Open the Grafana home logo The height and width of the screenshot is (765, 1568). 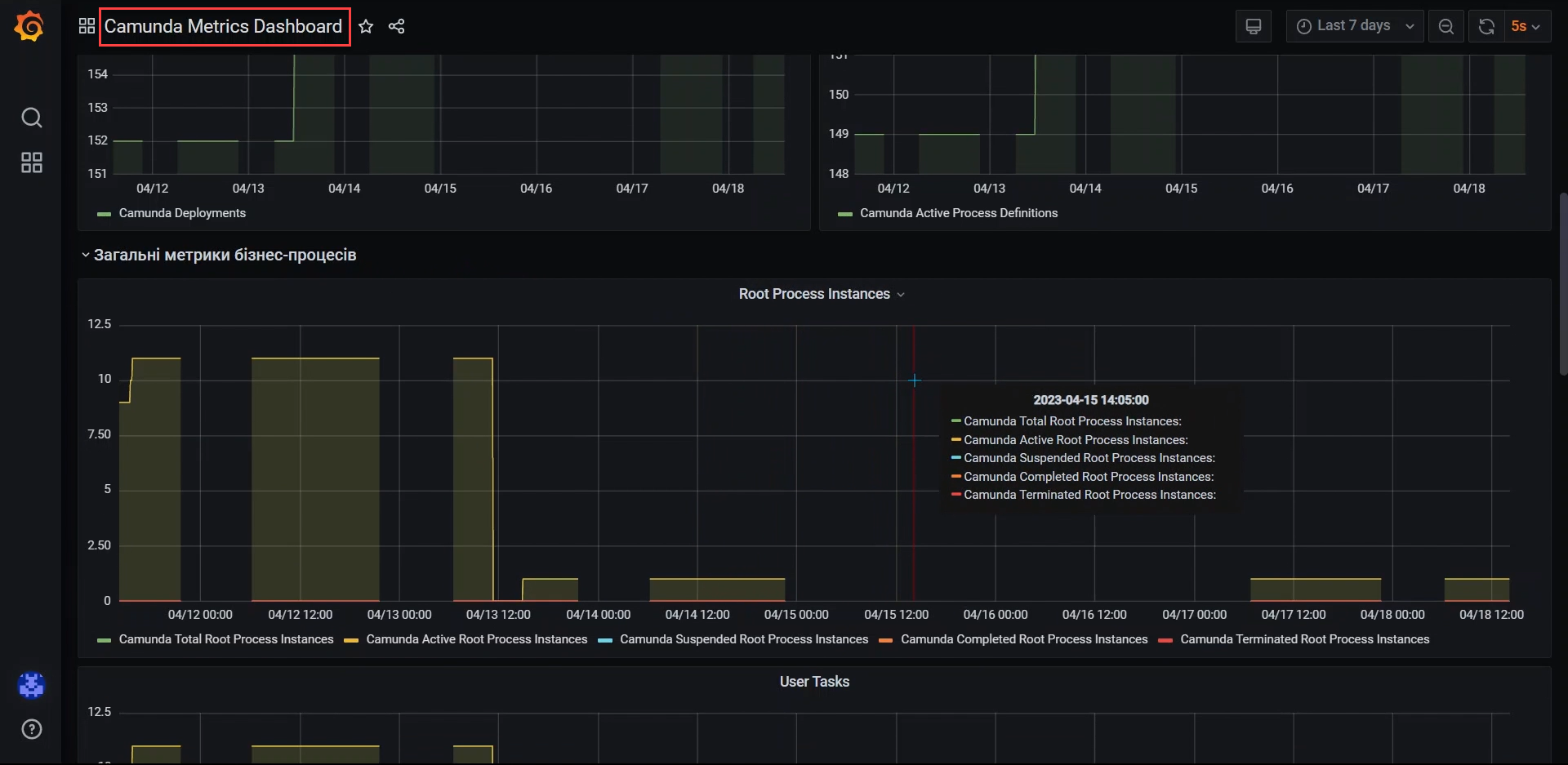tap(29, 26)
